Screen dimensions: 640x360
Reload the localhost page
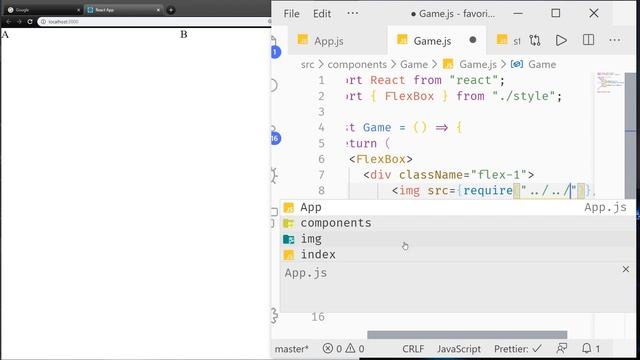coord(30,22)
